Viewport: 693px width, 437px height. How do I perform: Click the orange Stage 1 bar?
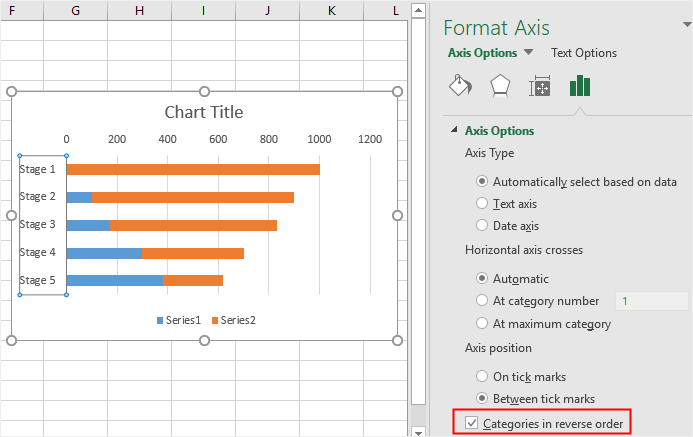pos(193,169)
